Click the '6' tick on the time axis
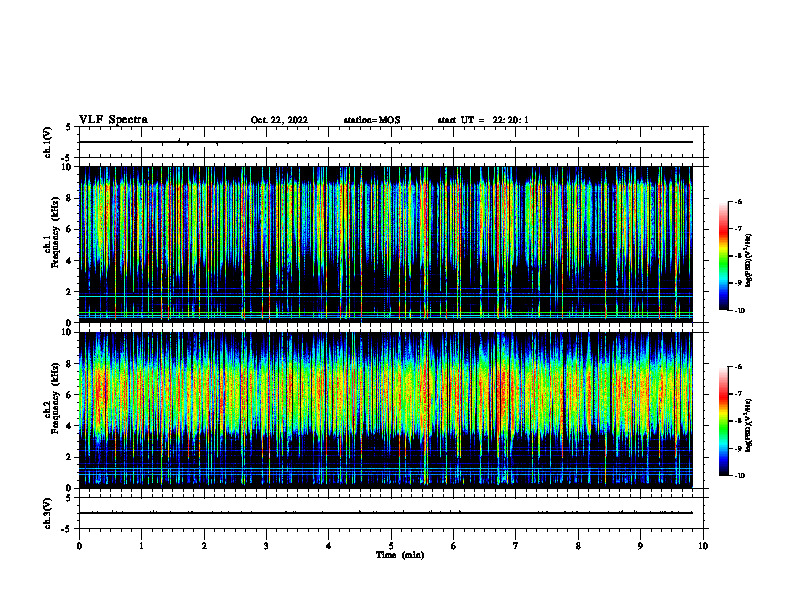The height and width of the screenshot is (612, 792). pos(453,546)
